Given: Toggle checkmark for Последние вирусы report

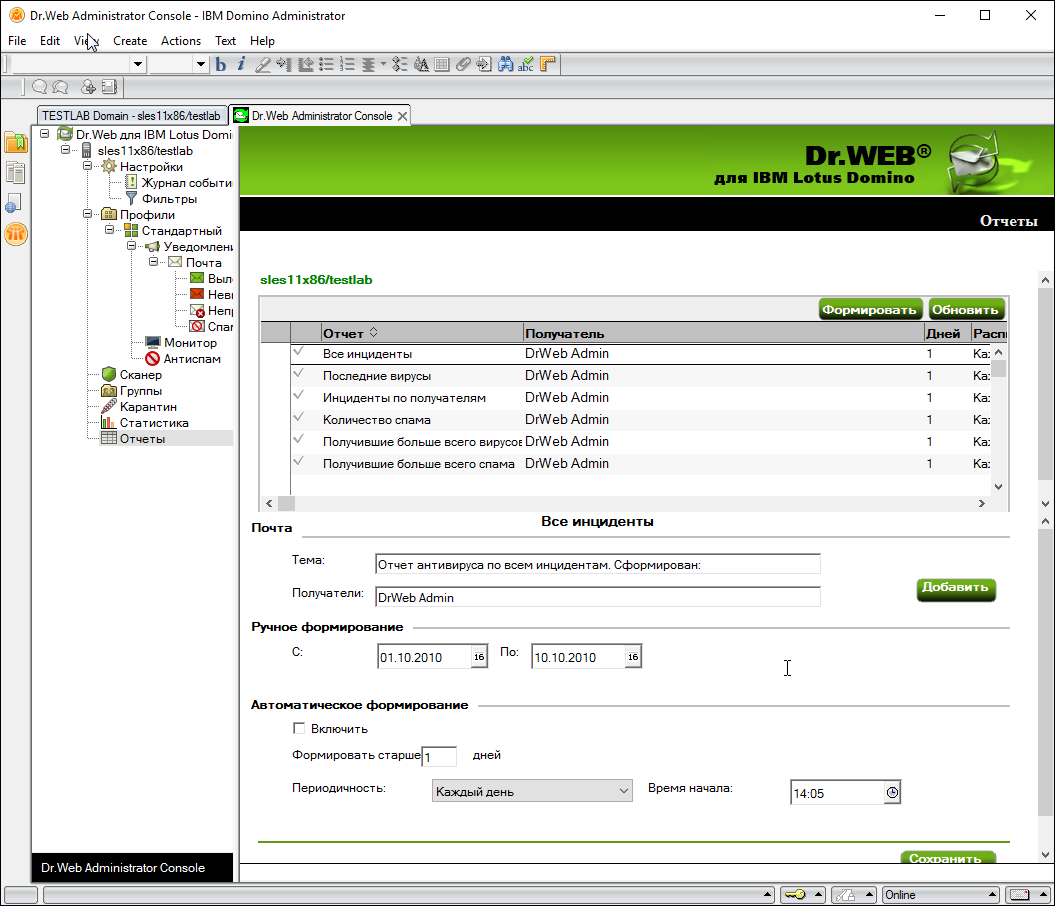Looking at the screenshot, I should (x=299, y=374).
